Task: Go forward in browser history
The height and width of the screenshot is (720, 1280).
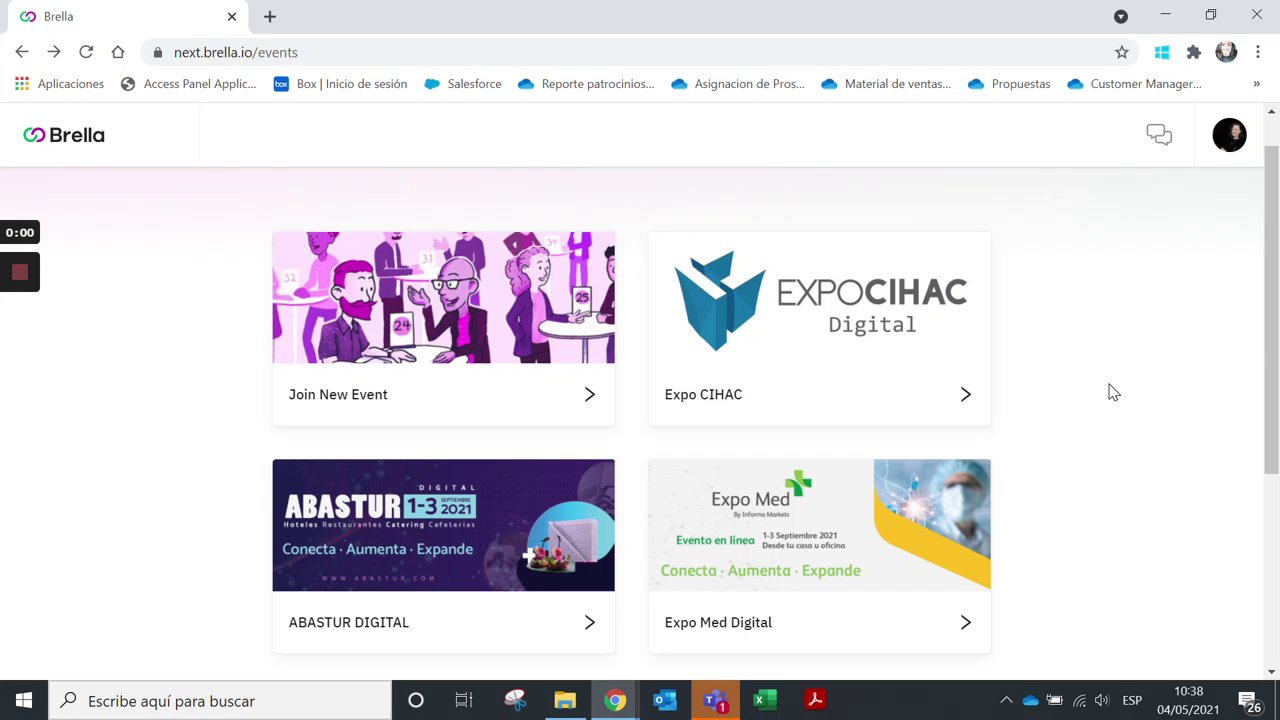Action: click(x=54, y=52)
